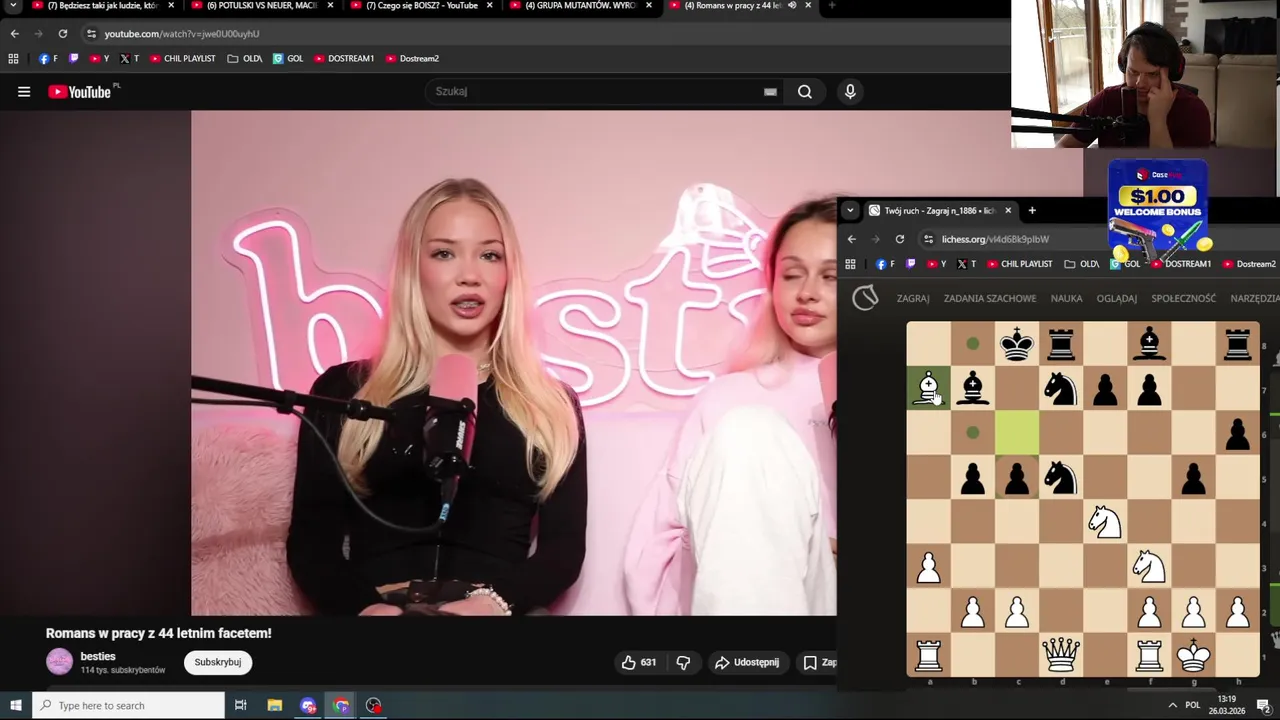The width and height of the screenshot is (1280, 720).
Task: Open YouTube hamburger guide menu
Action: [x=24, y=92]
